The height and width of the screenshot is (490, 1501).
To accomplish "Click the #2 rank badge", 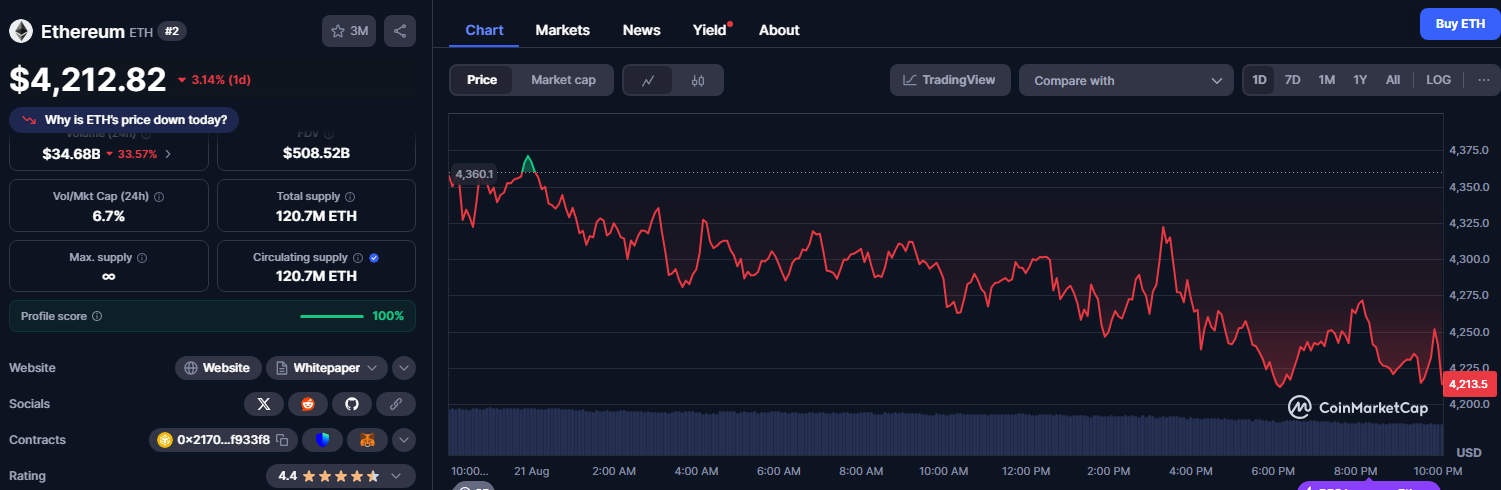I will (x=172, y=31).
